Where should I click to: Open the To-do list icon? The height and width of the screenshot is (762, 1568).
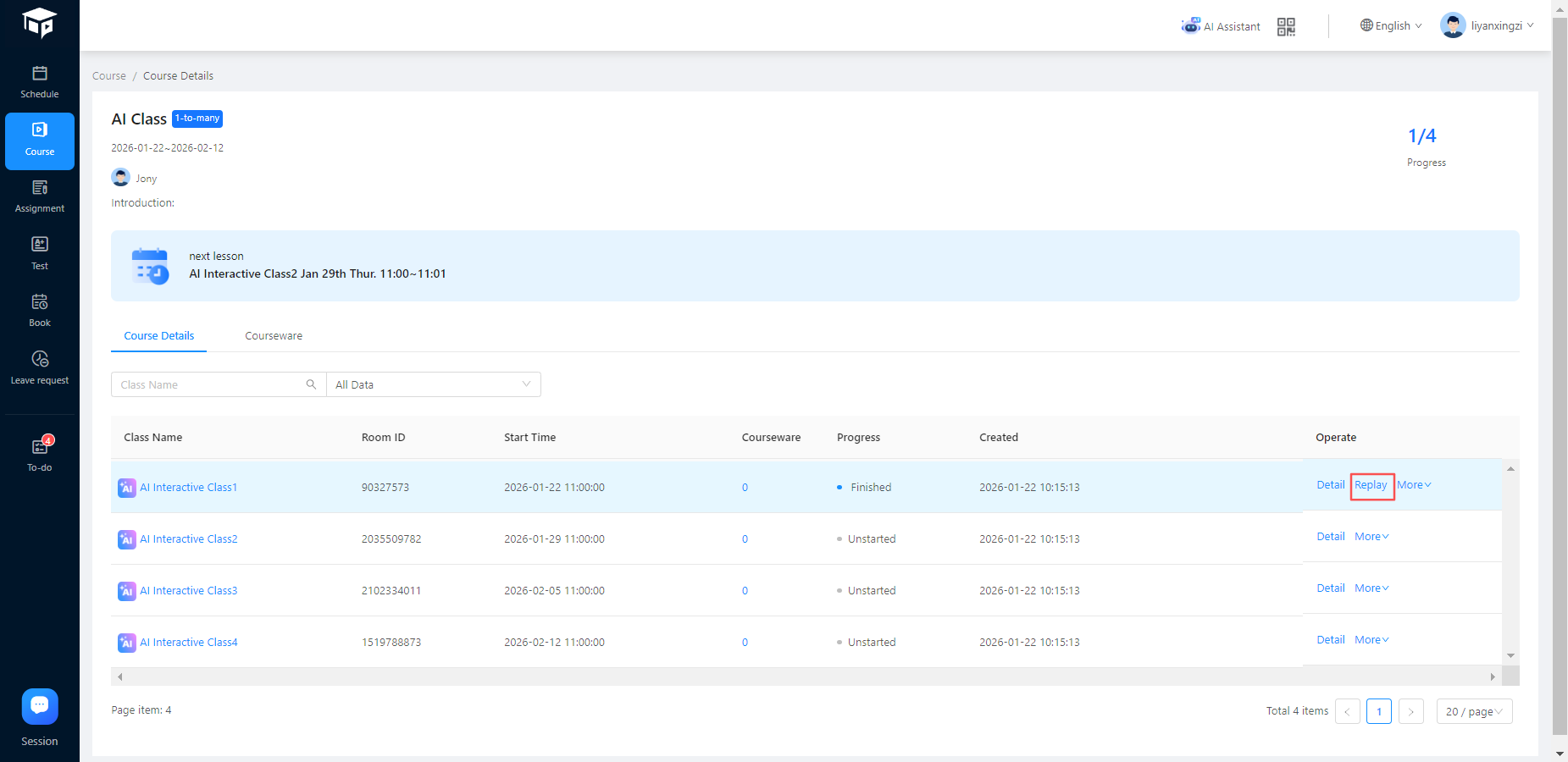40,448
